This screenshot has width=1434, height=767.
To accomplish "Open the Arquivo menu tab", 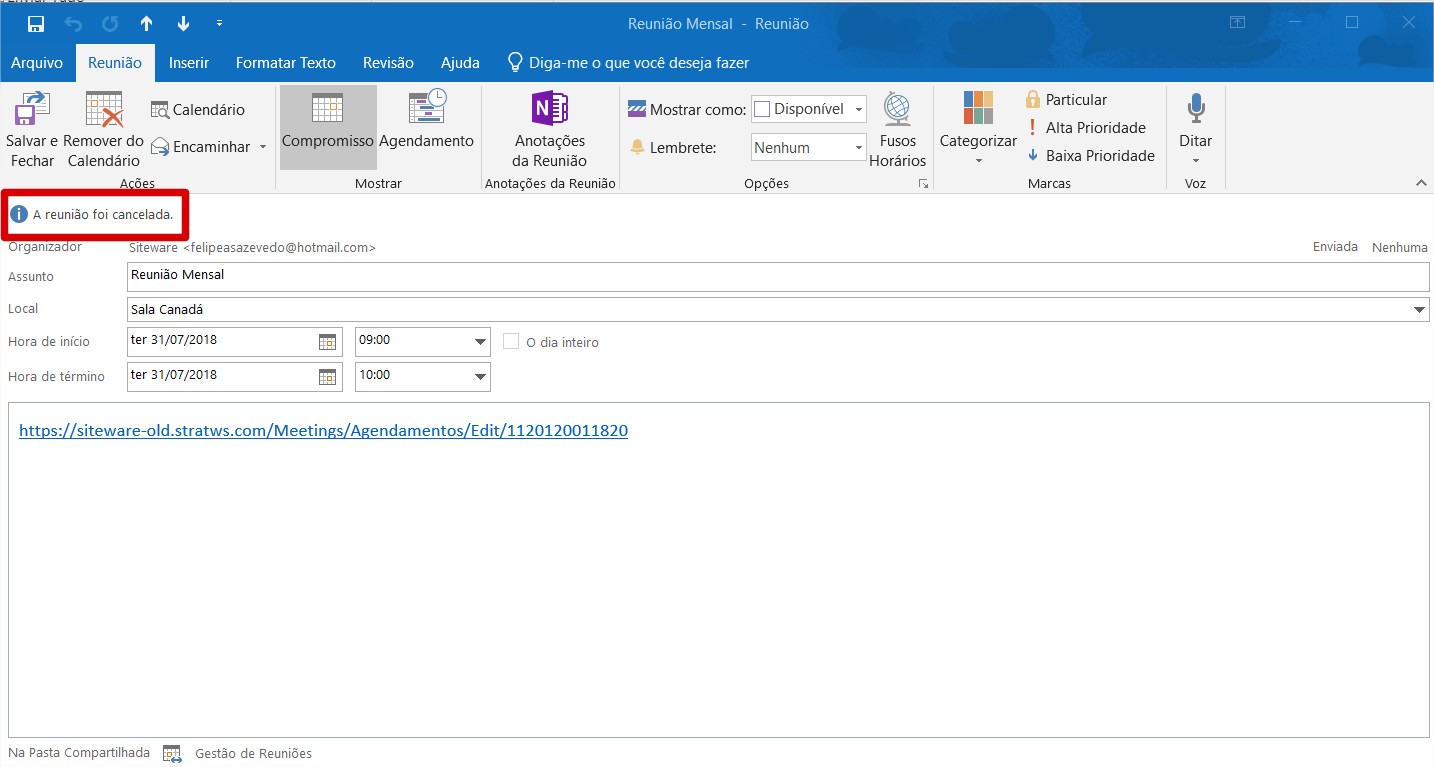I will click(x=37, y=62).
